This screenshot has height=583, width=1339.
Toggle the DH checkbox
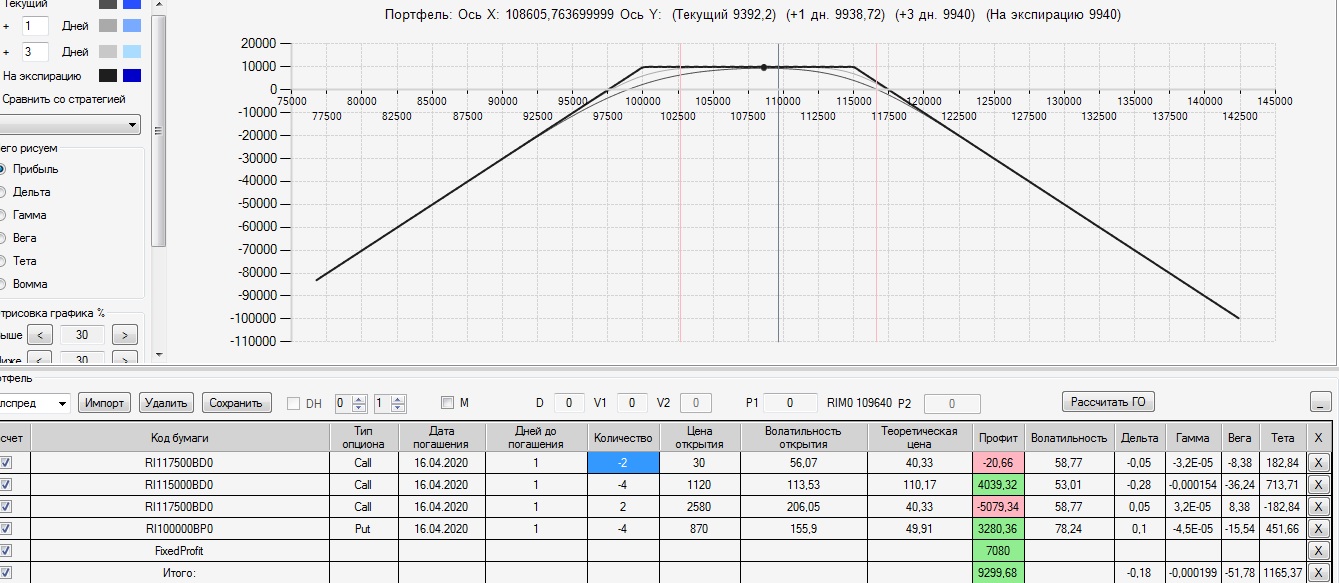294,403
